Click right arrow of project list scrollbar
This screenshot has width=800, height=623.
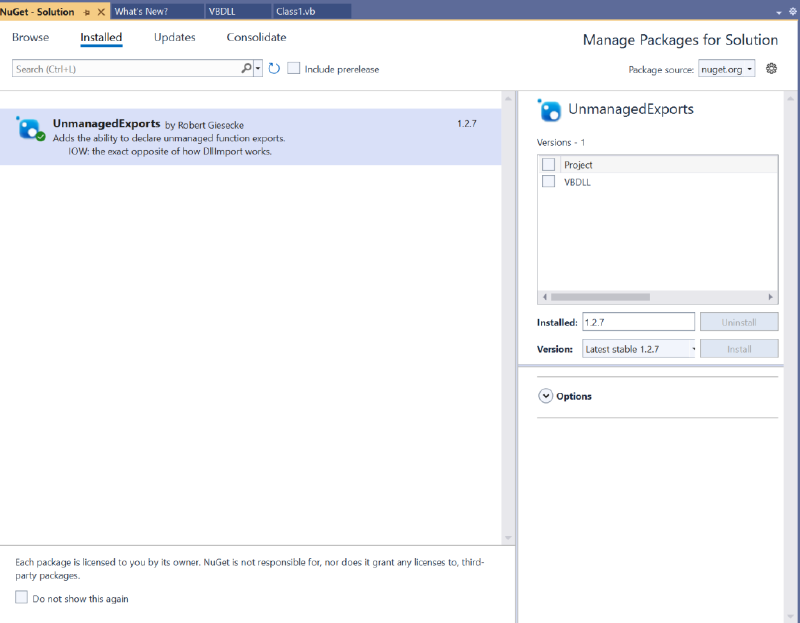770,297
